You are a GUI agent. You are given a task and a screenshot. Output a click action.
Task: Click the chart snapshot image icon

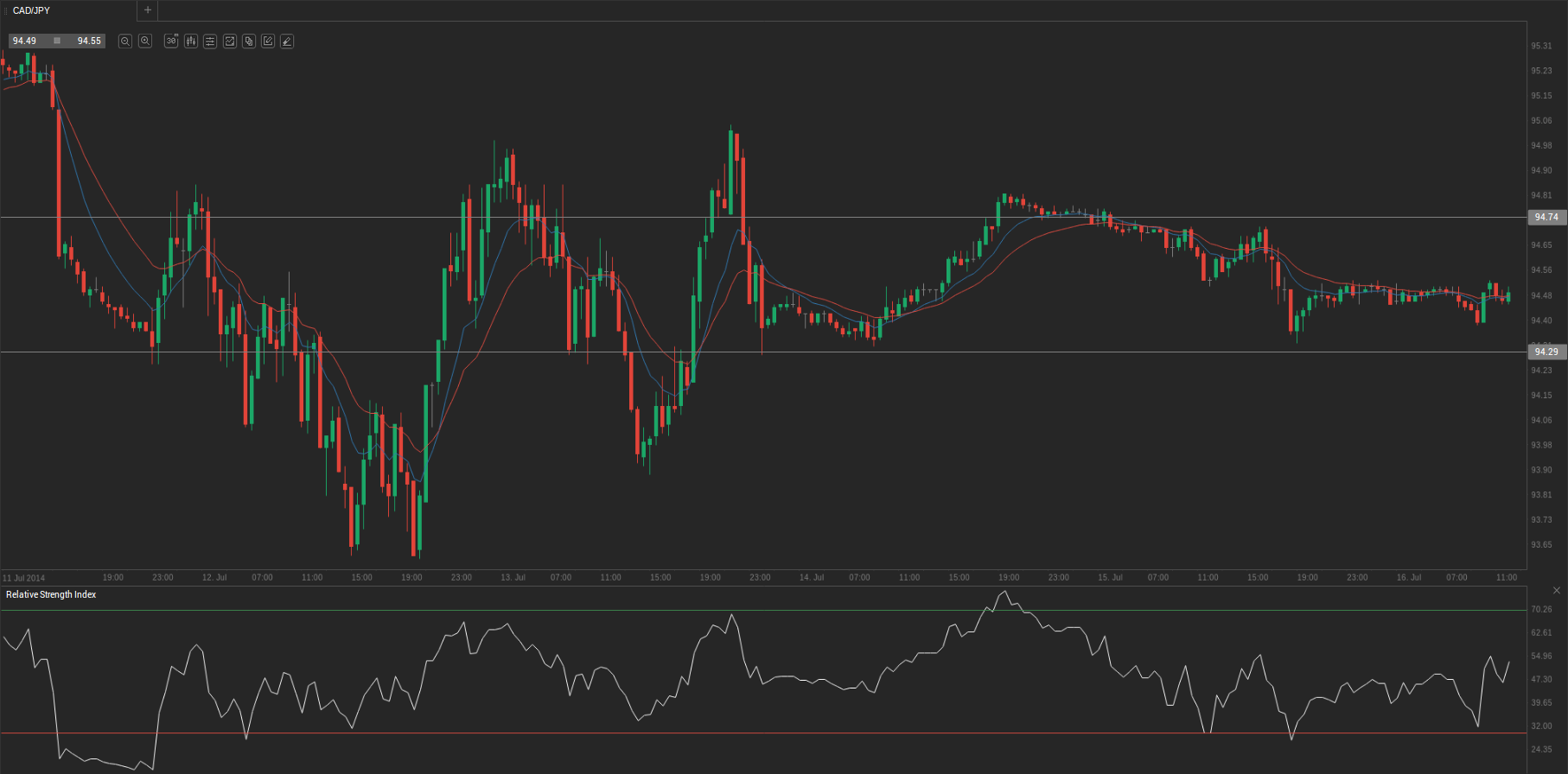tap(230, 41)
